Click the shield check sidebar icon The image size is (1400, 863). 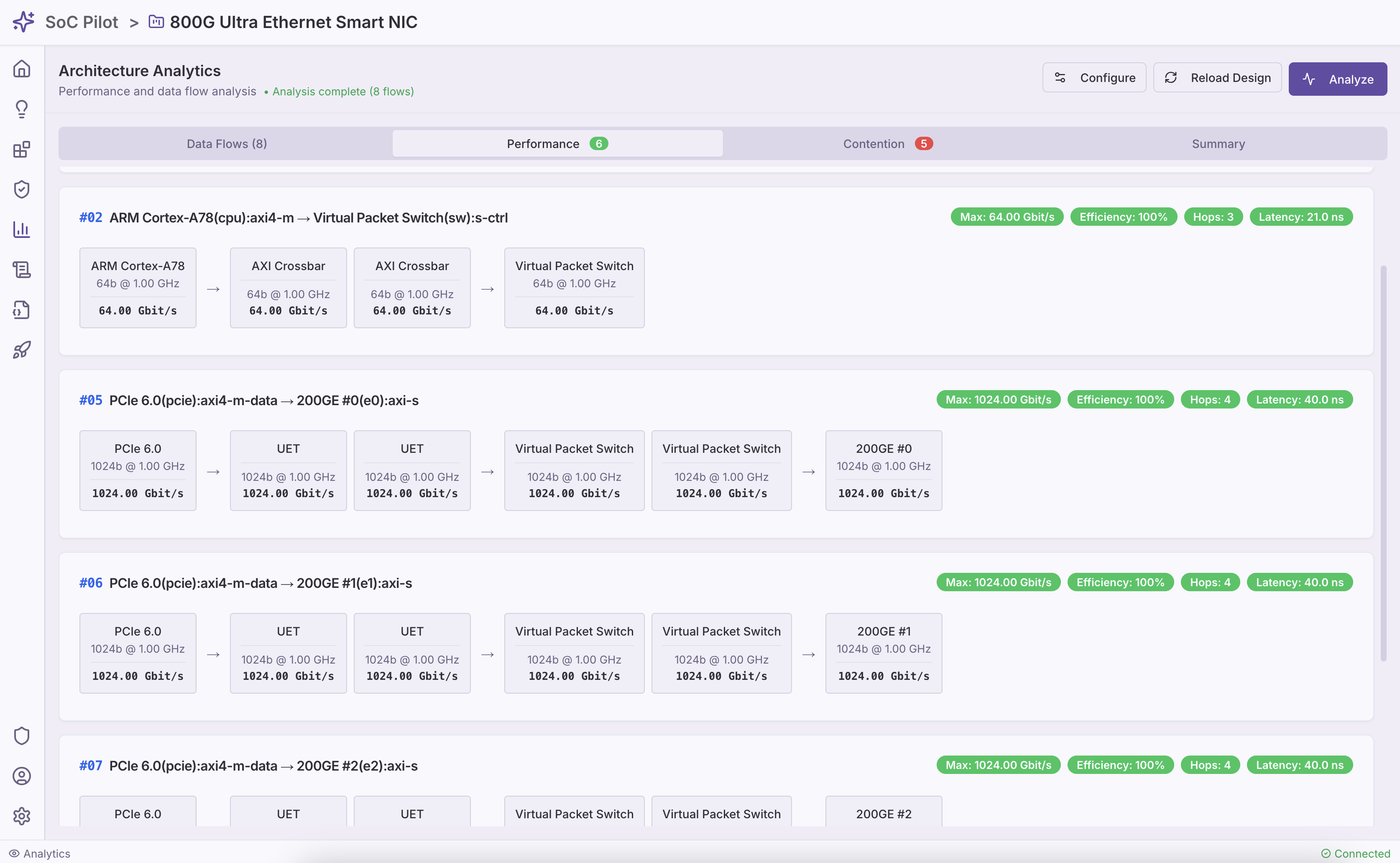coord(22,189)
